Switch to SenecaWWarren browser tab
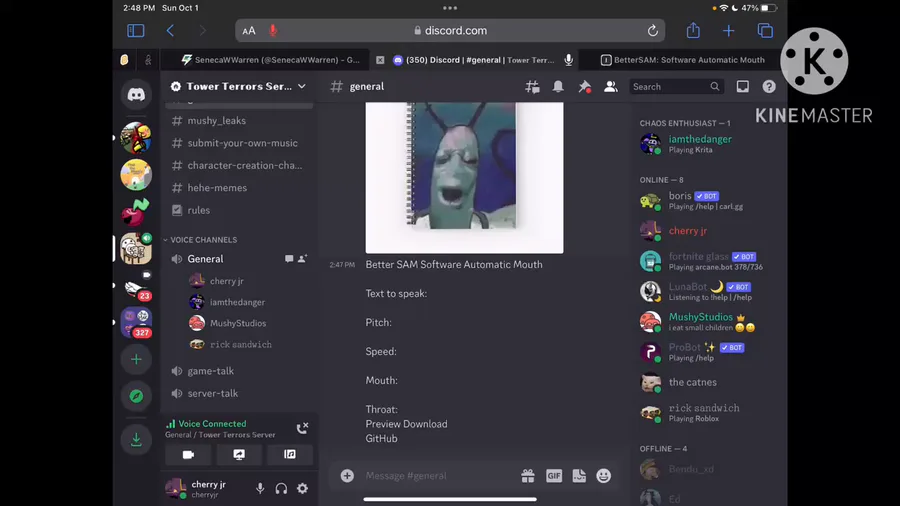This screenshot has height=506, width=900. [270, 60]
